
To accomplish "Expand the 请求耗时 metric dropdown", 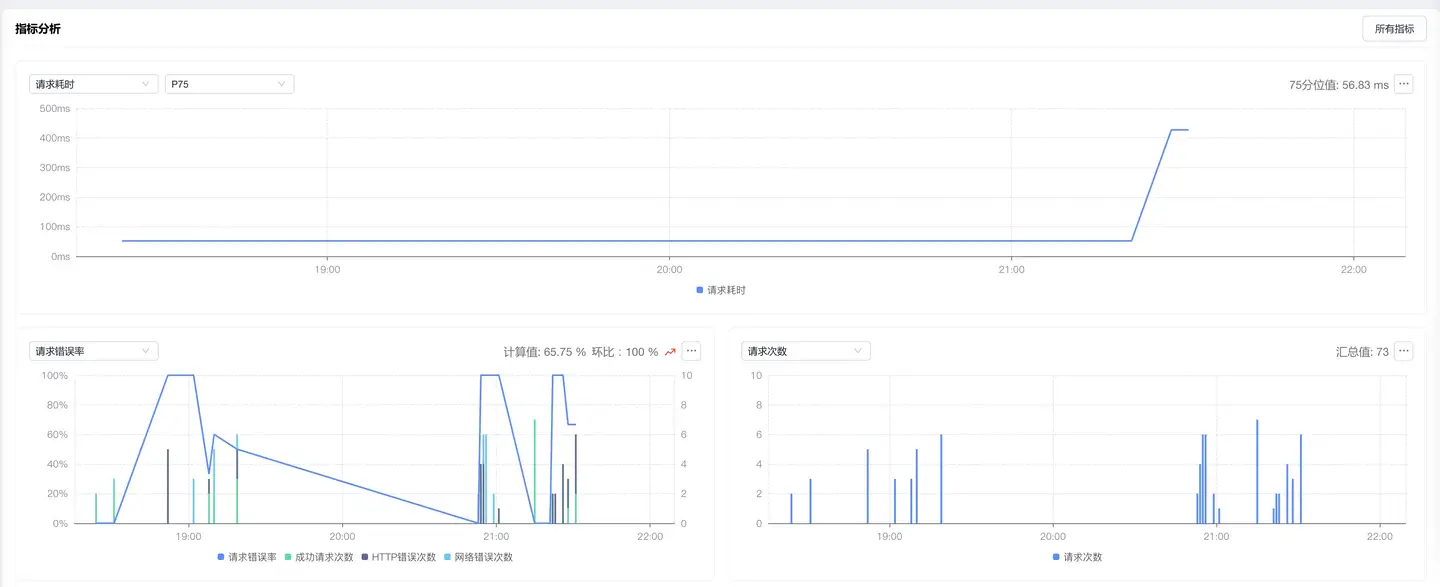I will coord(93,84).
